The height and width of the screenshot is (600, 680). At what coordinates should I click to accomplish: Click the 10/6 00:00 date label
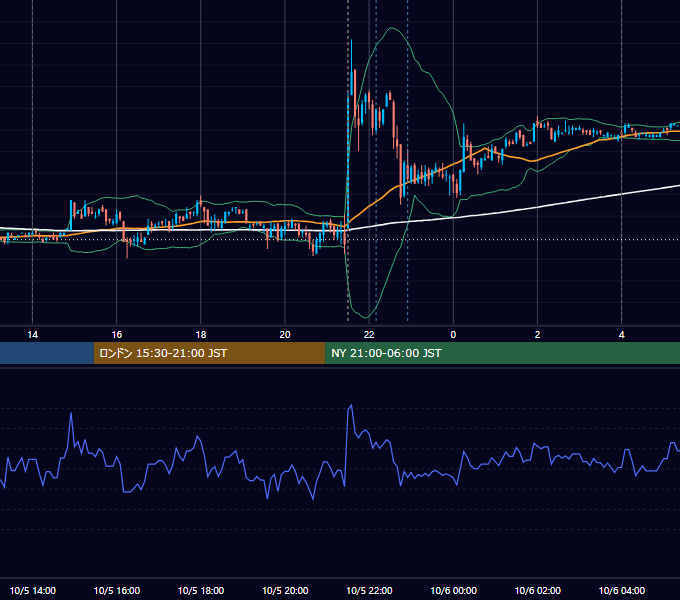453,590
